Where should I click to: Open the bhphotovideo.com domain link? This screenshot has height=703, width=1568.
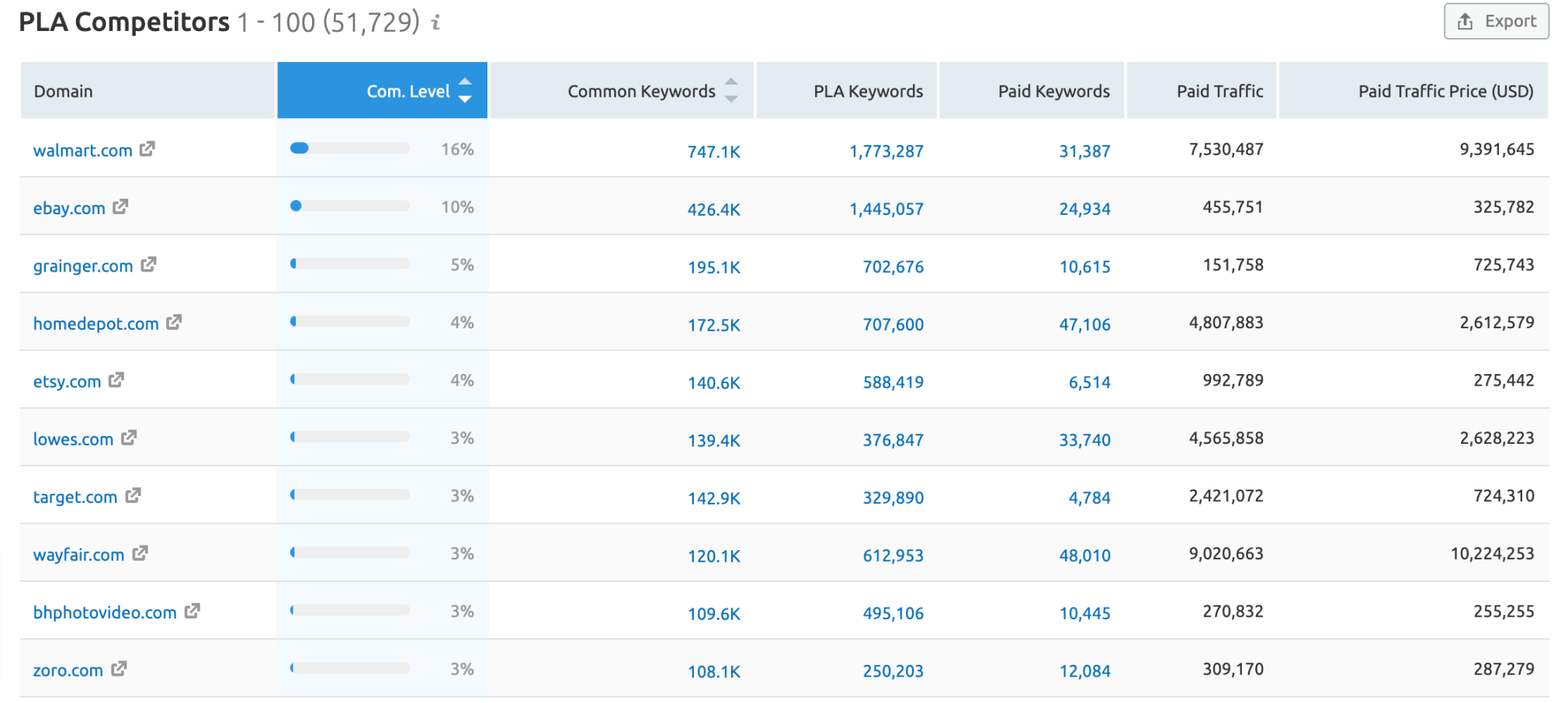pos(106,612)
